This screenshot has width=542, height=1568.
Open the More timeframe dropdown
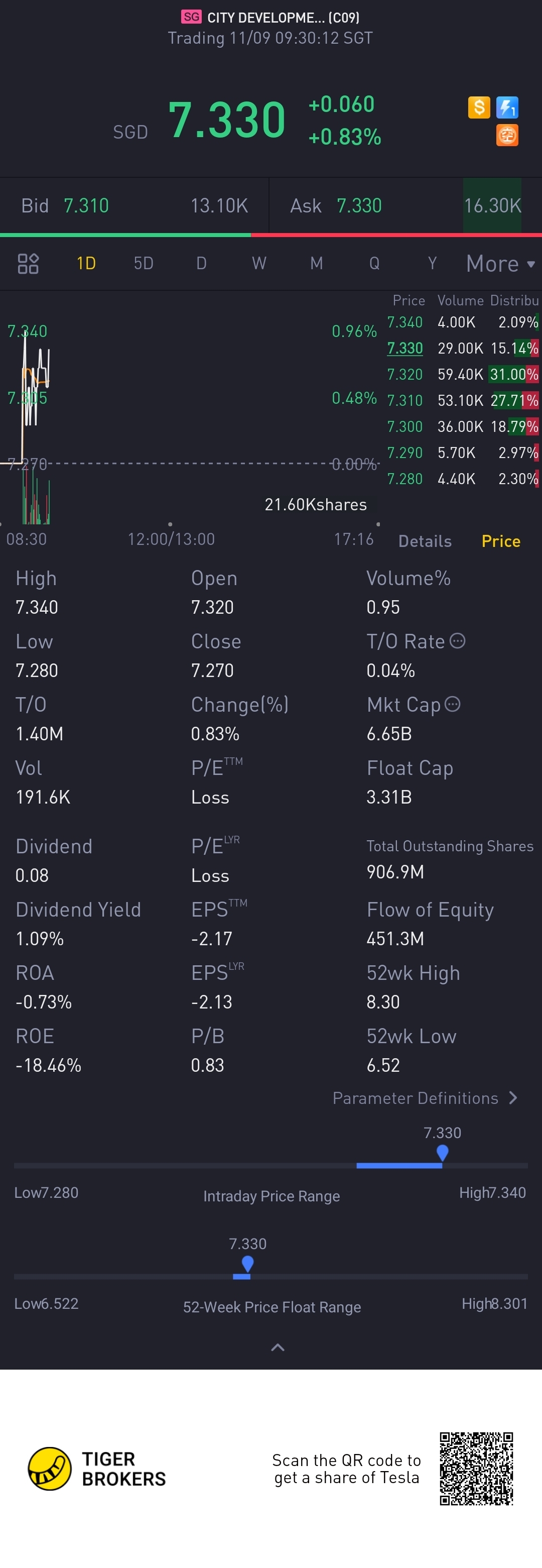(501, 264)
